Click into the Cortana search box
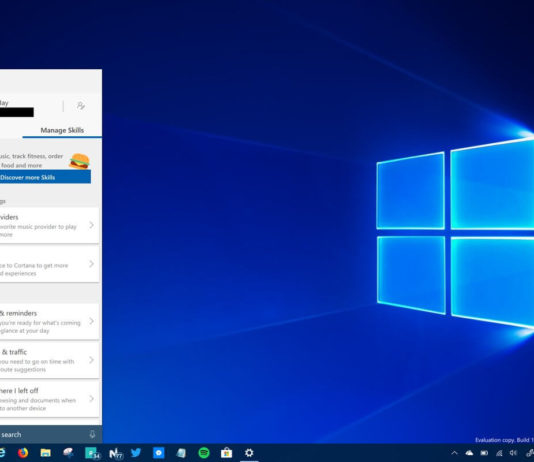The height and width of the screenshot is (462, 534). click(x=51, y=434)
